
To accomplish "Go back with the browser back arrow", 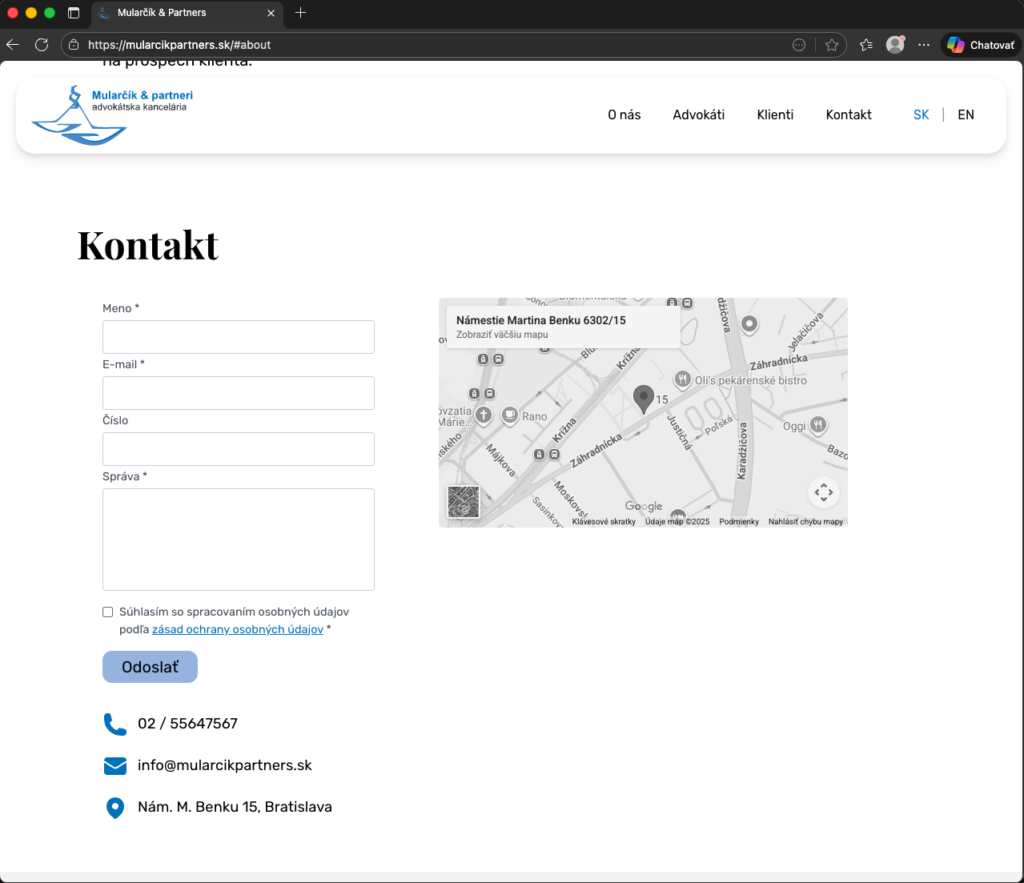I will [x=13, y=45].
